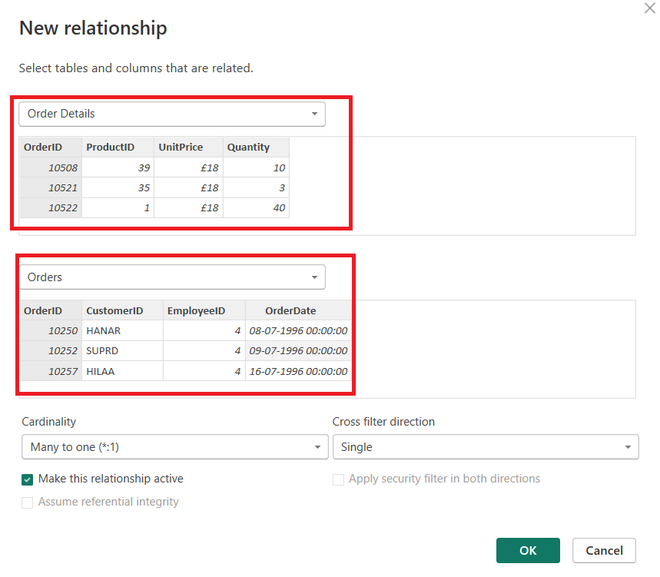Screen dimensions: 660x577
Task: Click the Cancel button
Action: 604,550
